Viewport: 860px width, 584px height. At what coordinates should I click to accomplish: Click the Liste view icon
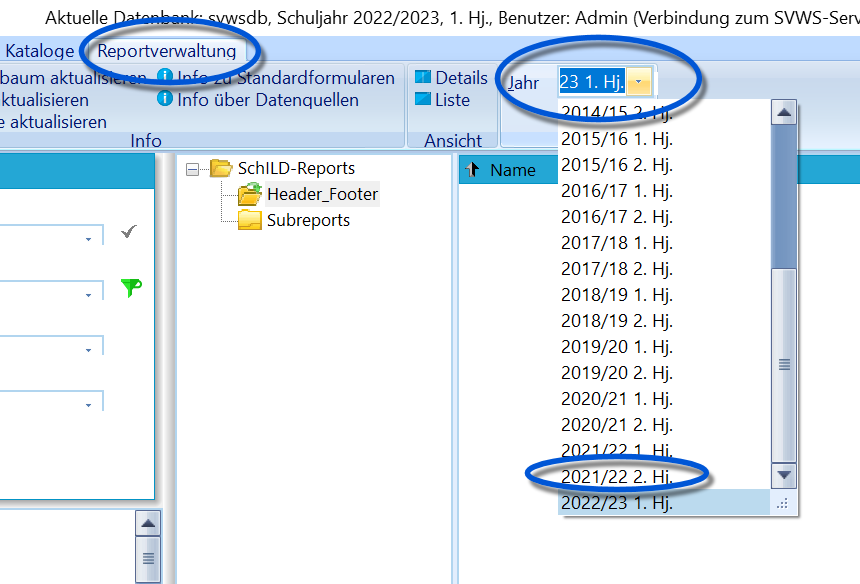pos(423,99)
